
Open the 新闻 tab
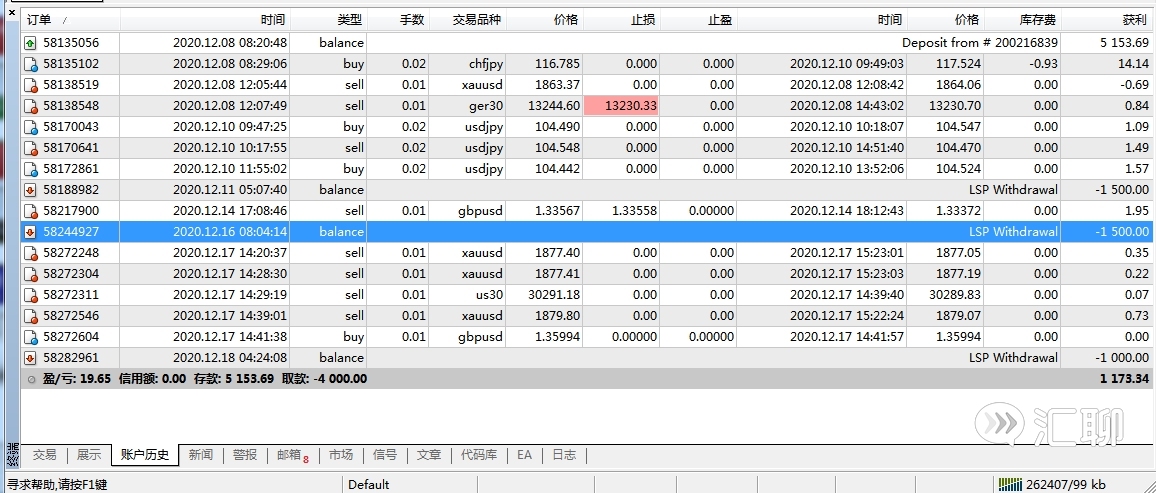[201, 455]
